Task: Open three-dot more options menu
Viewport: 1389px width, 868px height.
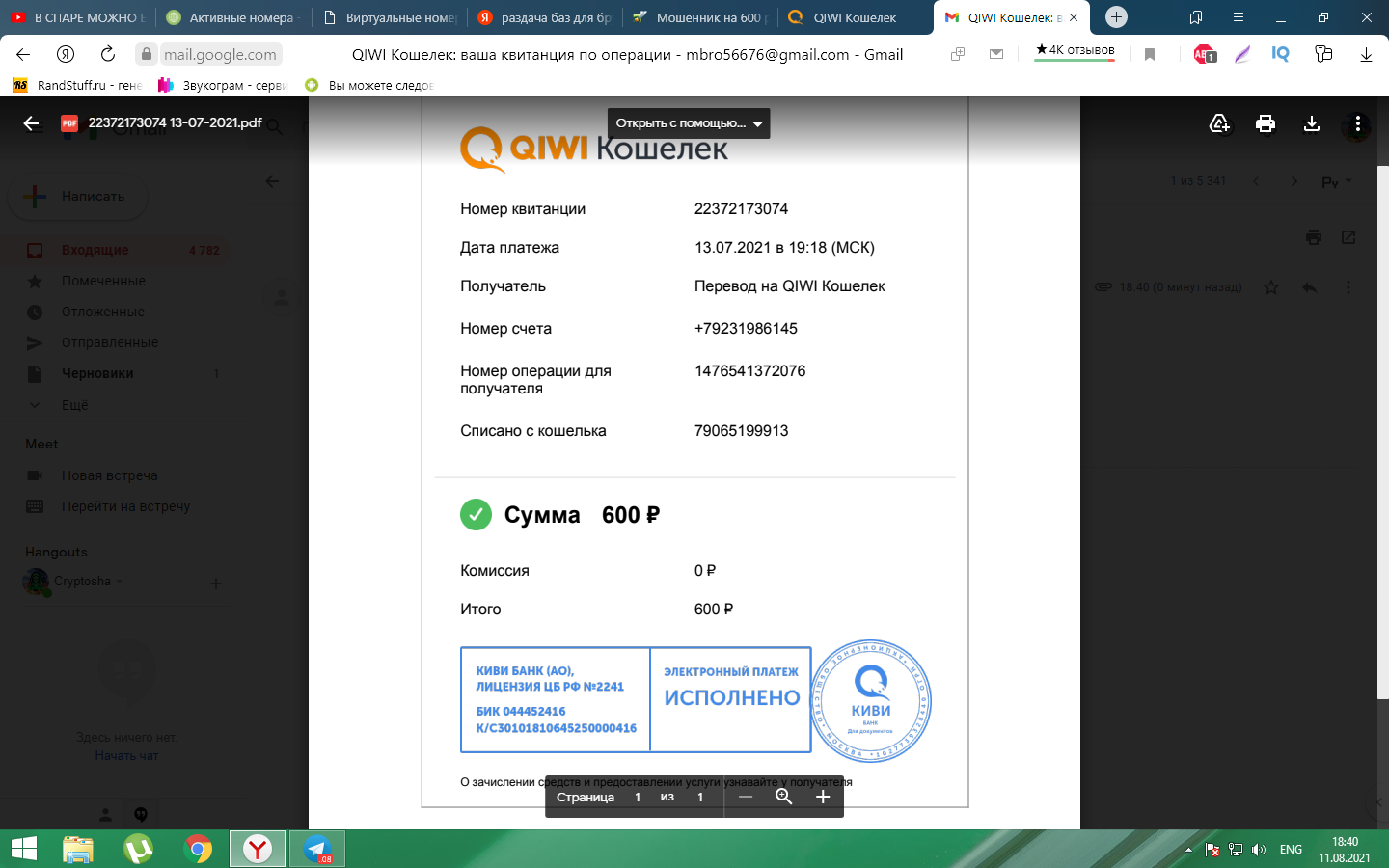Action: [x=1357, y=123]
